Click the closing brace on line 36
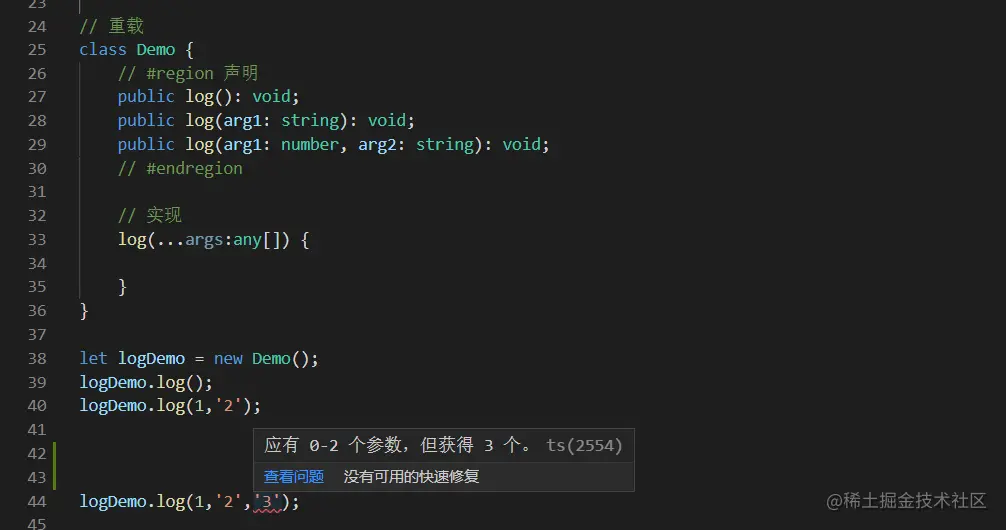This screenshot has width=1006, height=530. [84, 311]
